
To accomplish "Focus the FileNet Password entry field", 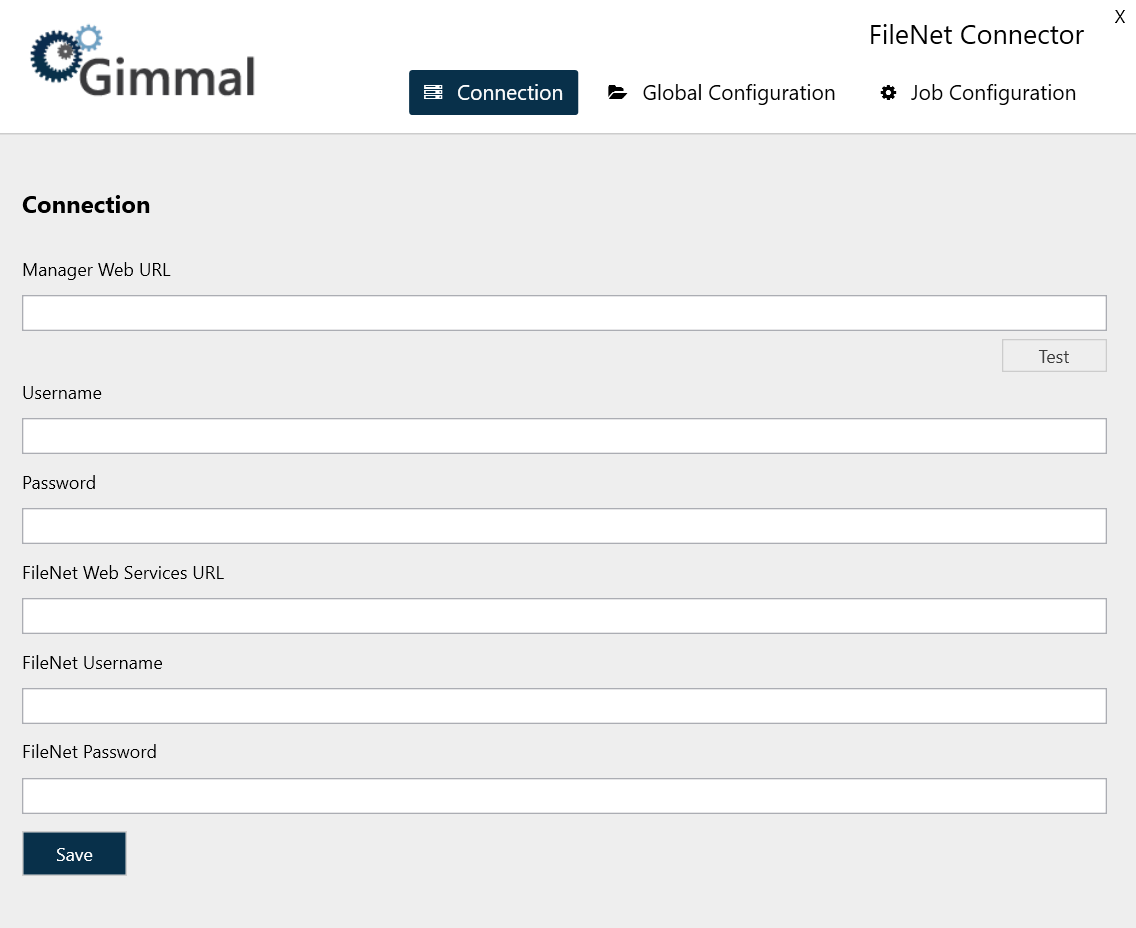I will click(564, 795).
